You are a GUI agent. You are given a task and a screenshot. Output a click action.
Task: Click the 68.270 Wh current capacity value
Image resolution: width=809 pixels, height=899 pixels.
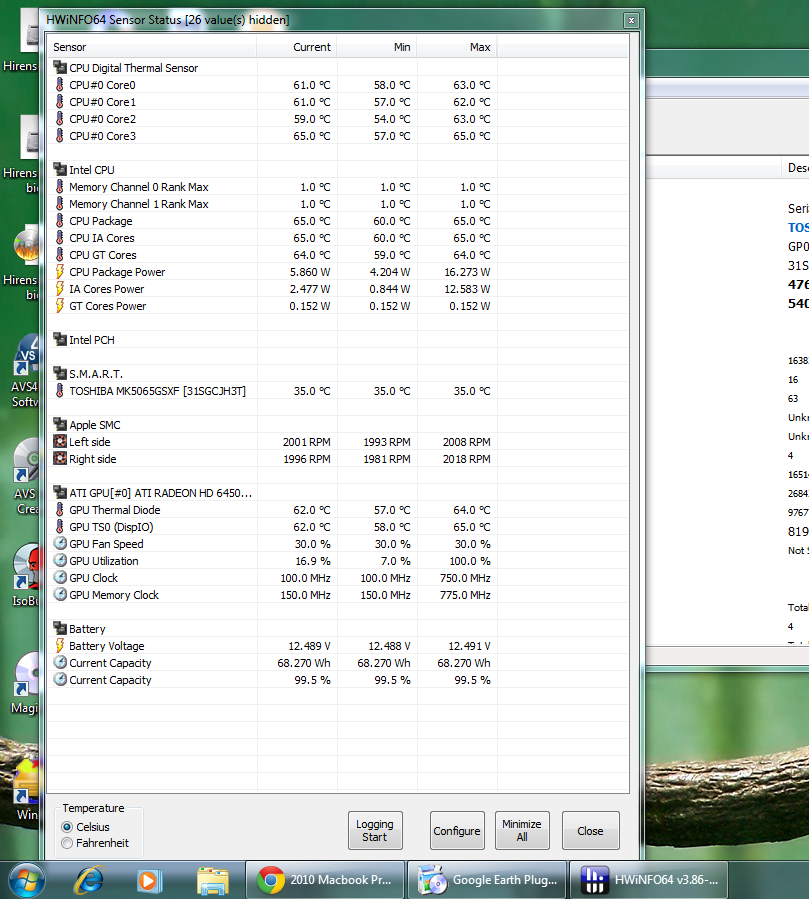304,663
